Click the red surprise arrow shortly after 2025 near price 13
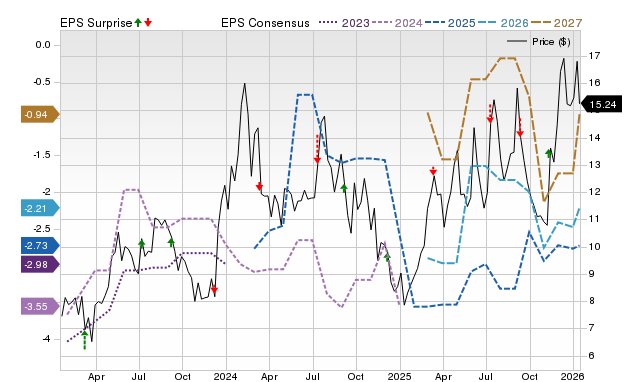The width and height of the screenshot is (640, 382). [433, 171]
